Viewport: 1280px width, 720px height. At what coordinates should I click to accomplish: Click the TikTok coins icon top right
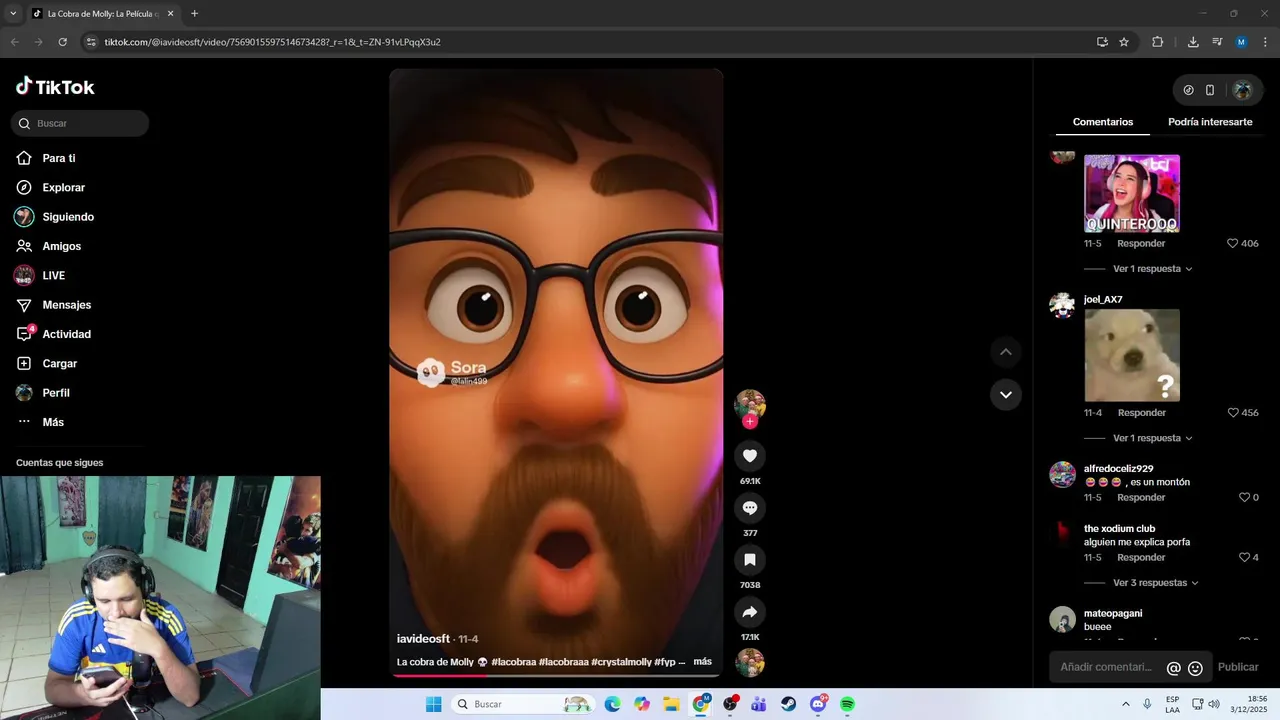(x=1188, y=90)
